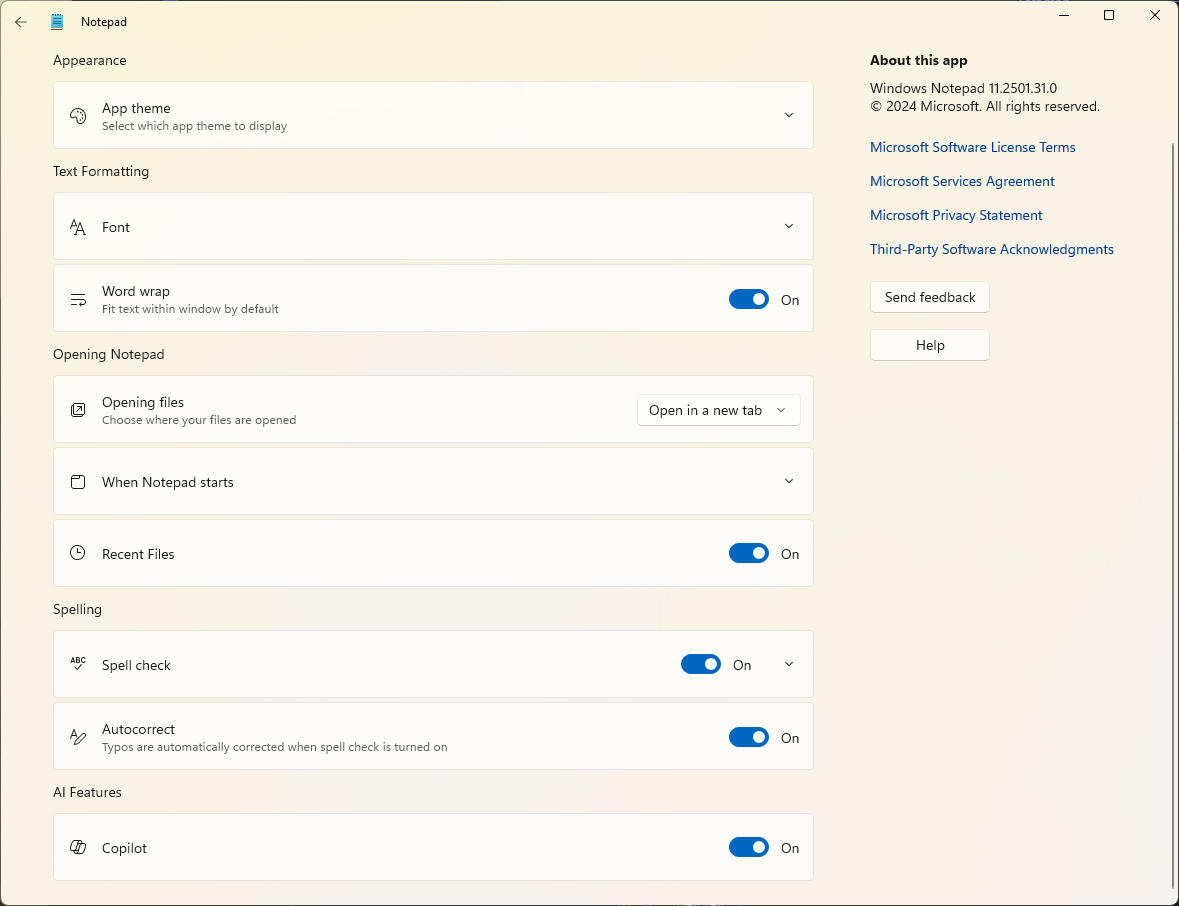Click the Word wrap icon
1179x906 pixels.
[x=77, y=299]
